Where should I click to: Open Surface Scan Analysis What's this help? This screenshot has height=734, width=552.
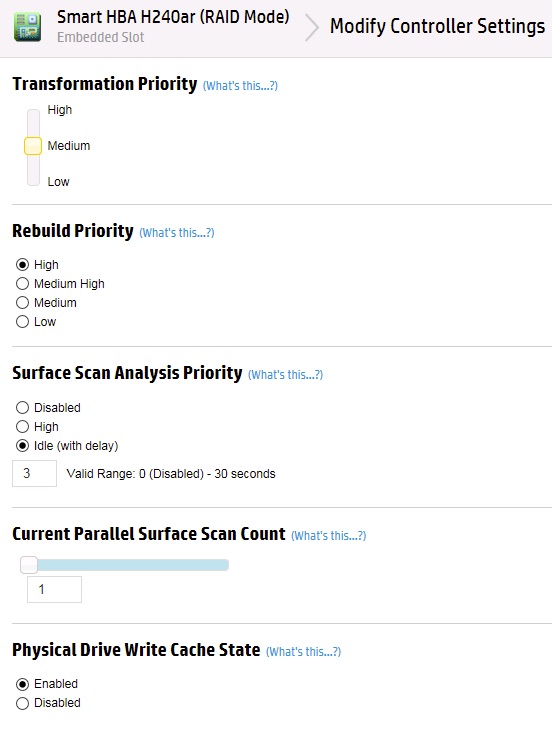tap(285, 374)
